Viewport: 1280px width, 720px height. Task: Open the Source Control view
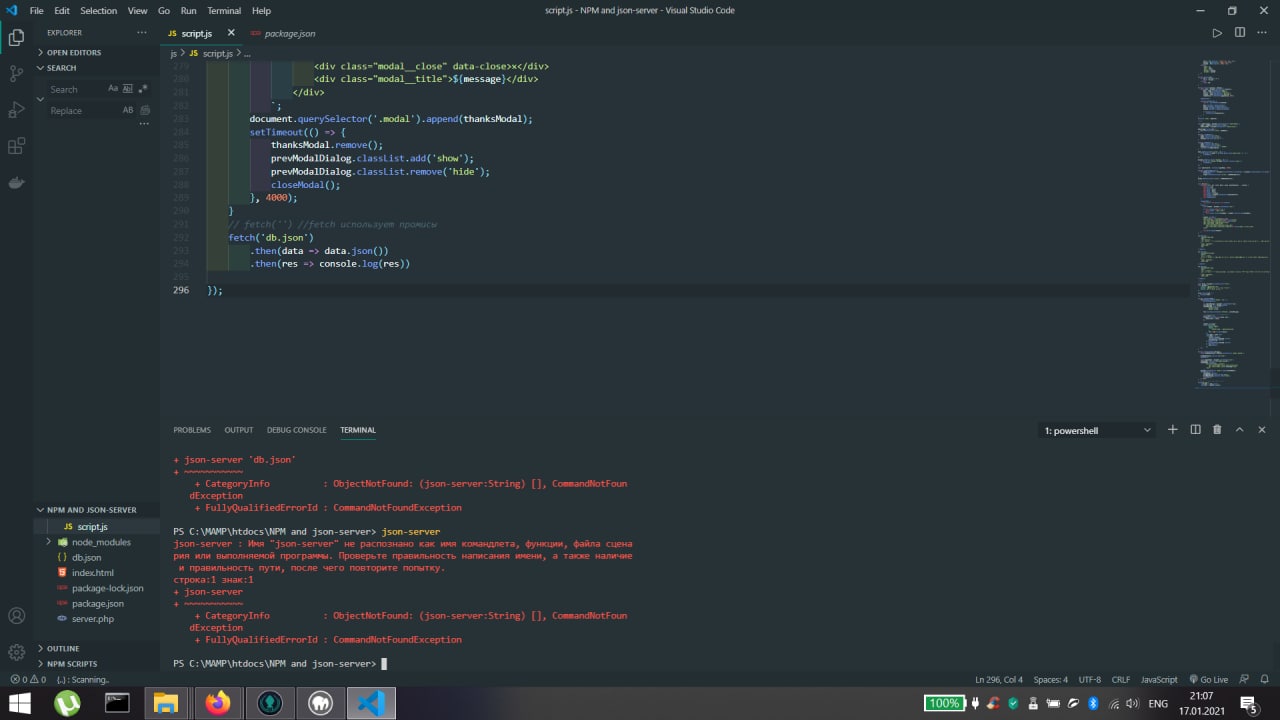(16, 74)
